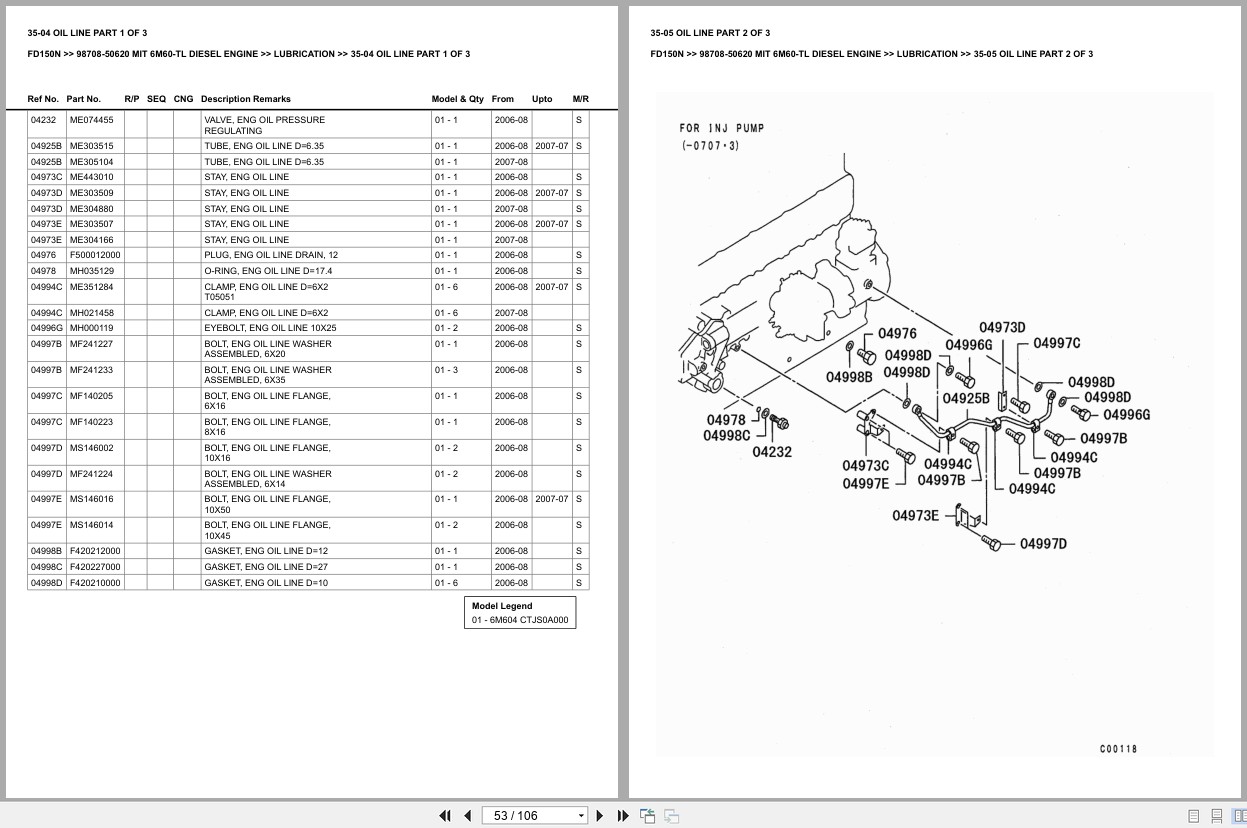
Task: Click EYEBOLT, ENG OIL LINE 10X25 row text
Action: click(x=270, y=328)
